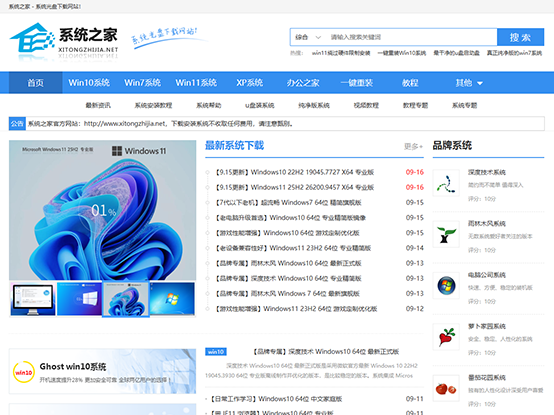
Task: Click the xitongzhijia.net announcement text
Action: pos(160,124)
